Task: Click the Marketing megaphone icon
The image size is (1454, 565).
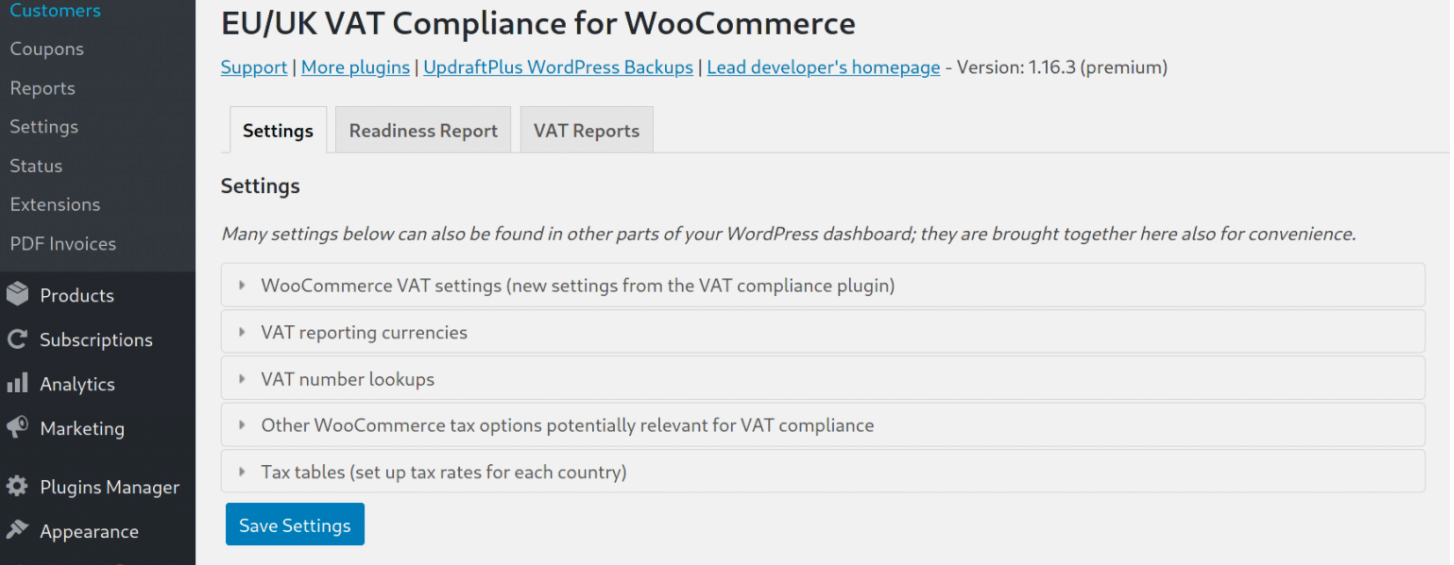Action: click(x=17, y=428)
